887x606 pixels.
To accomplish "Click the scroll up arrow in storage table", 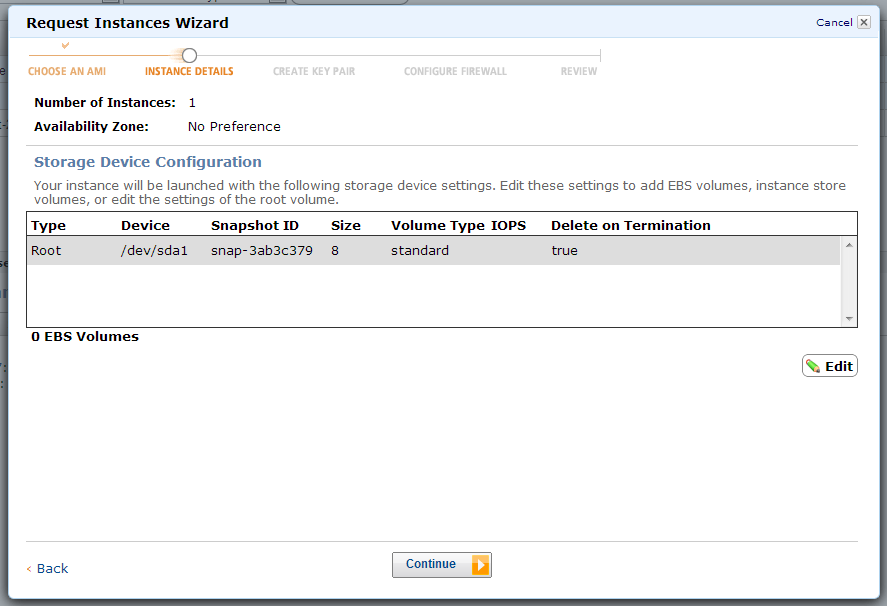I will (x=849, y=244).
